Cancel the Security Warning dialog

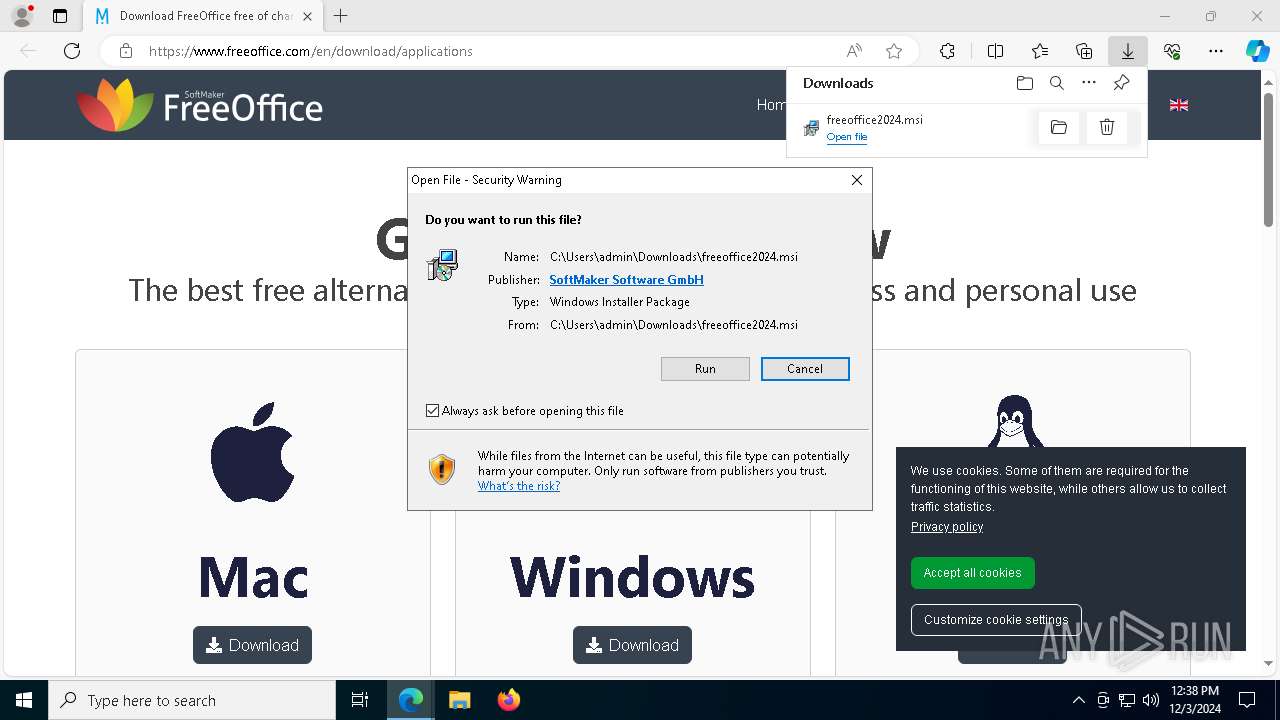[x=805, y=369]
